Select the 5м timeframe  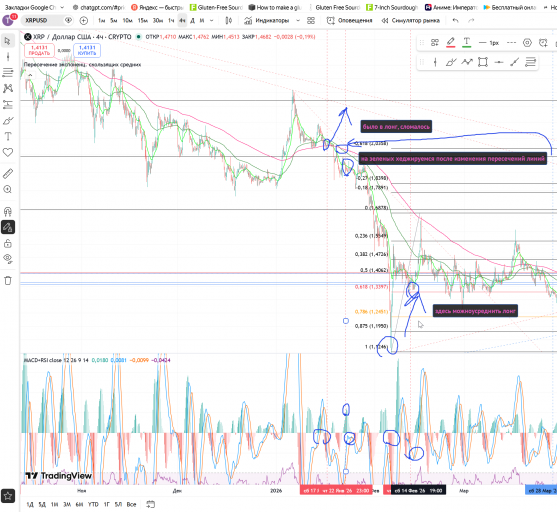point(114,21)
